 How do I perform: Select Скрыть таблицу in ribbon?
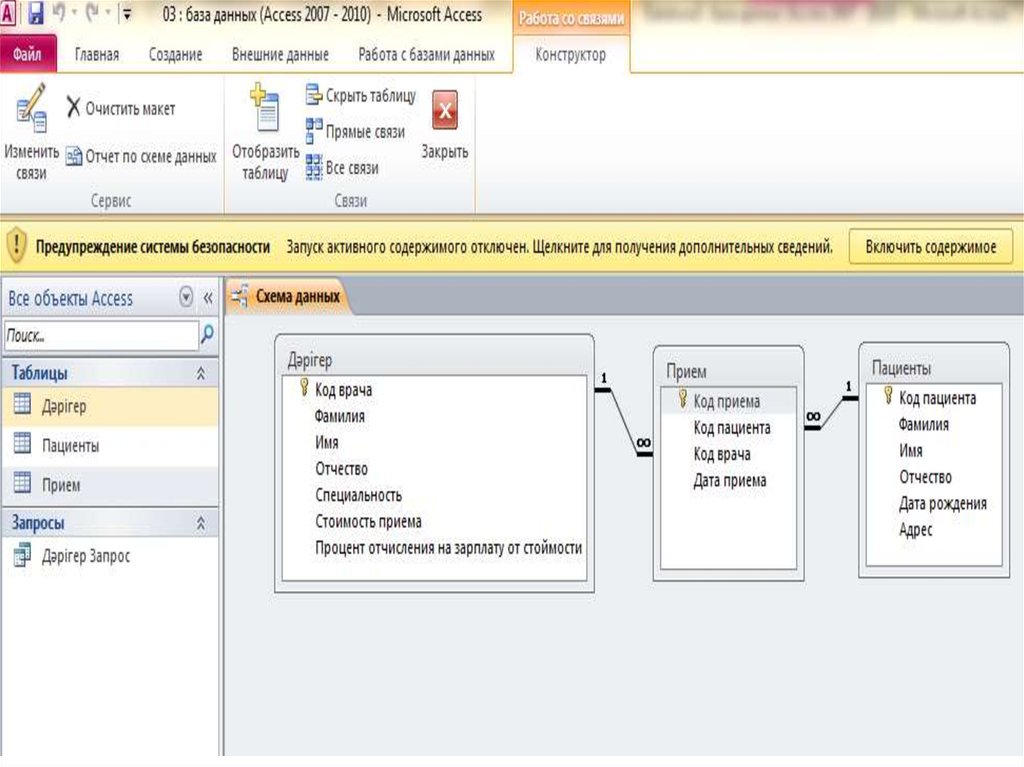pos(360,96)
